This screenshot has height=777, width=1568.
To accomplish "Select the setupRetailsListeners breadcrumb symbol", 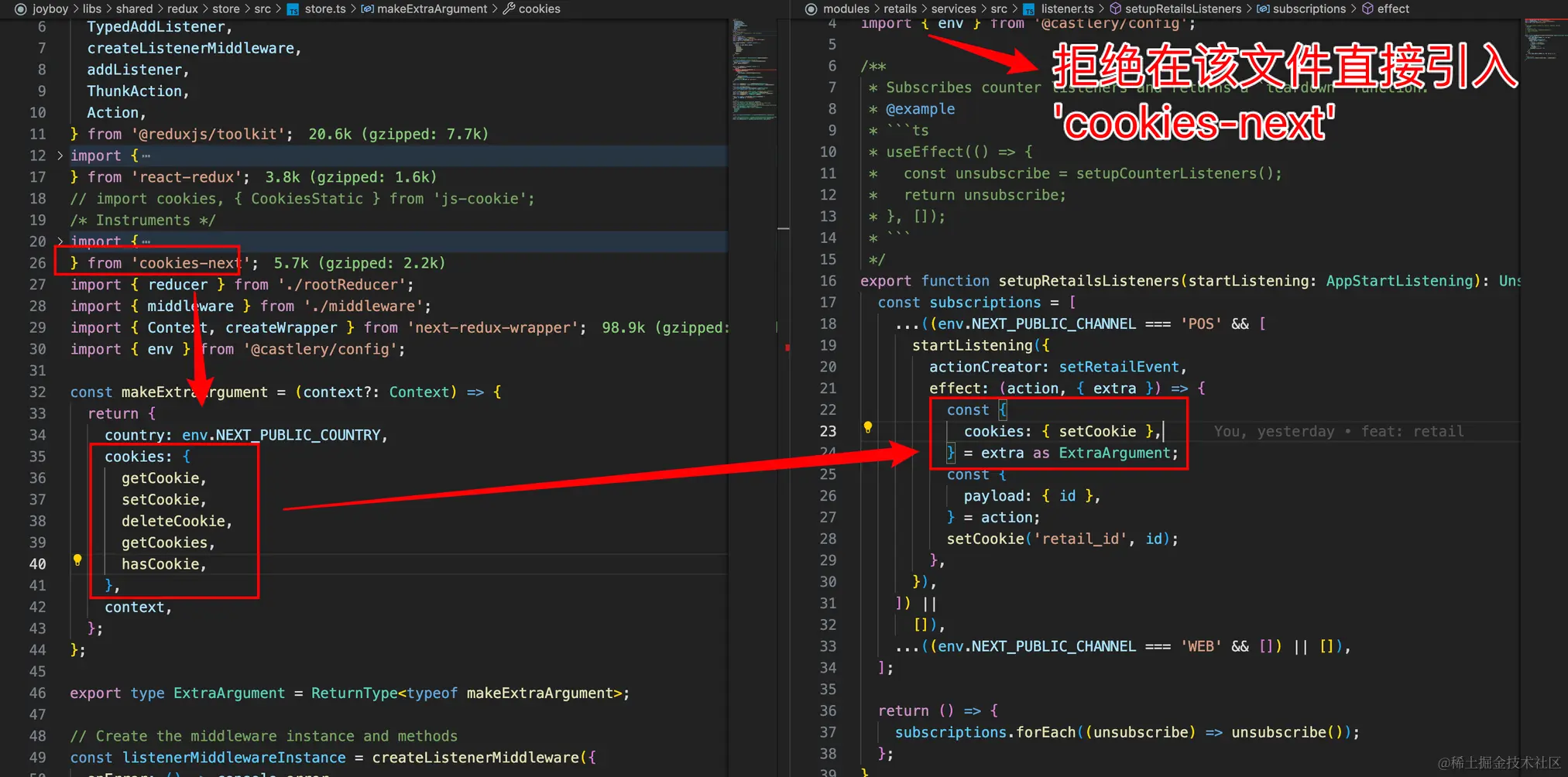I will 1183,9.
